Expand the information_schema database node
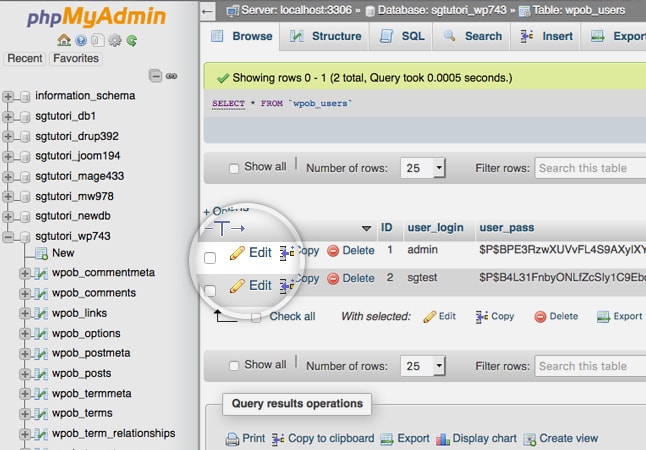 point(7,97)
